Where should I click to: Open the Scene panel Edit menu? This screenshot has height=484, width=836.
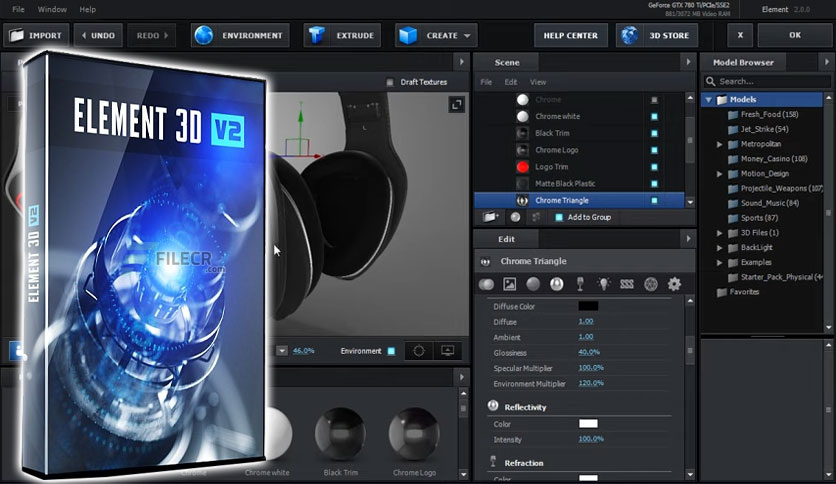(511, 82)
